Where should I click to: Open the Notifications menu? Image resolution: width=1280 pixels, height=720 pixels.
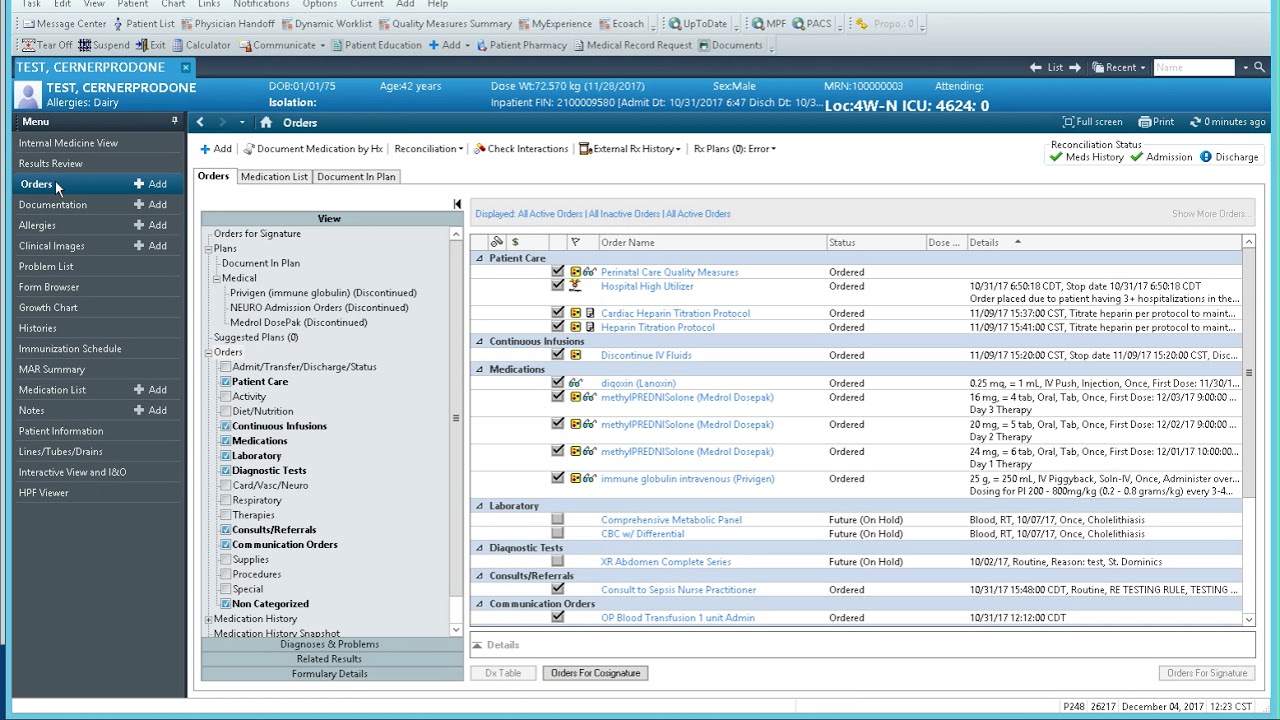pyautogui.click(x=261, y=4)
